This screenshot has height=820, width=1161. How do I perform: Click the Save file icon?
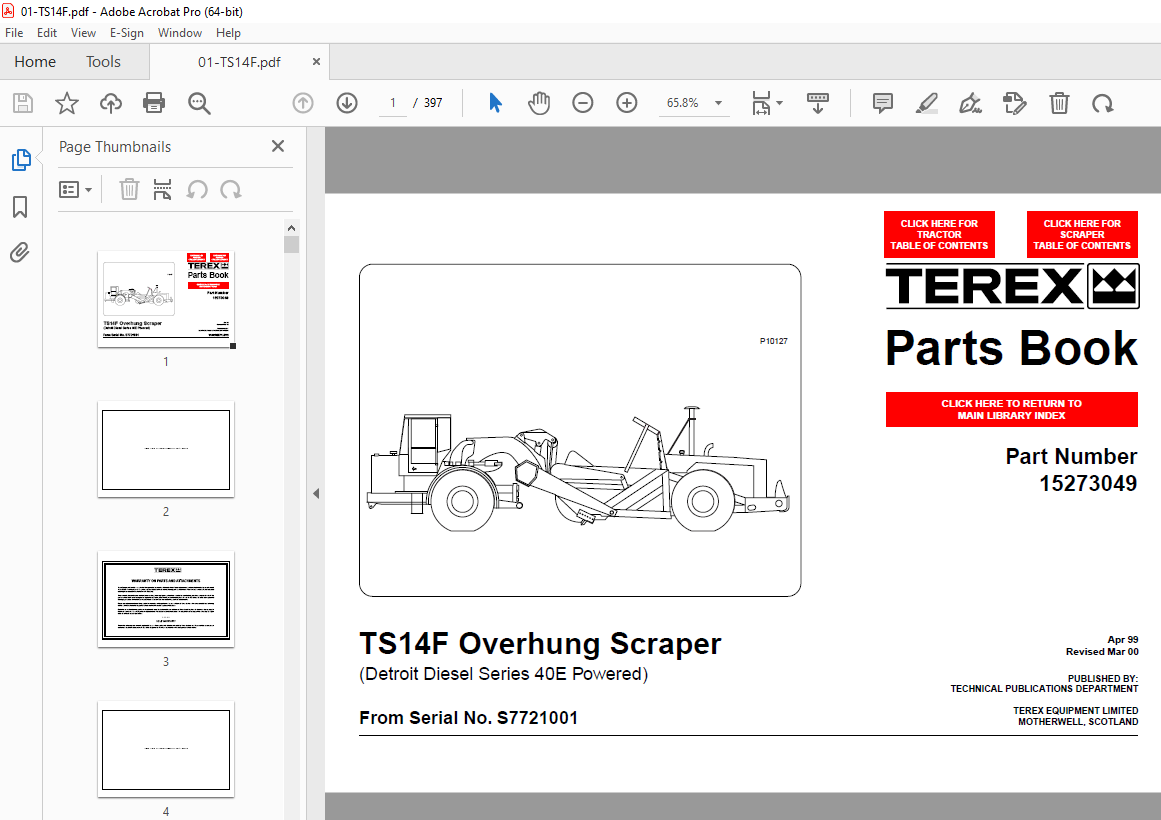pos(23,103)
